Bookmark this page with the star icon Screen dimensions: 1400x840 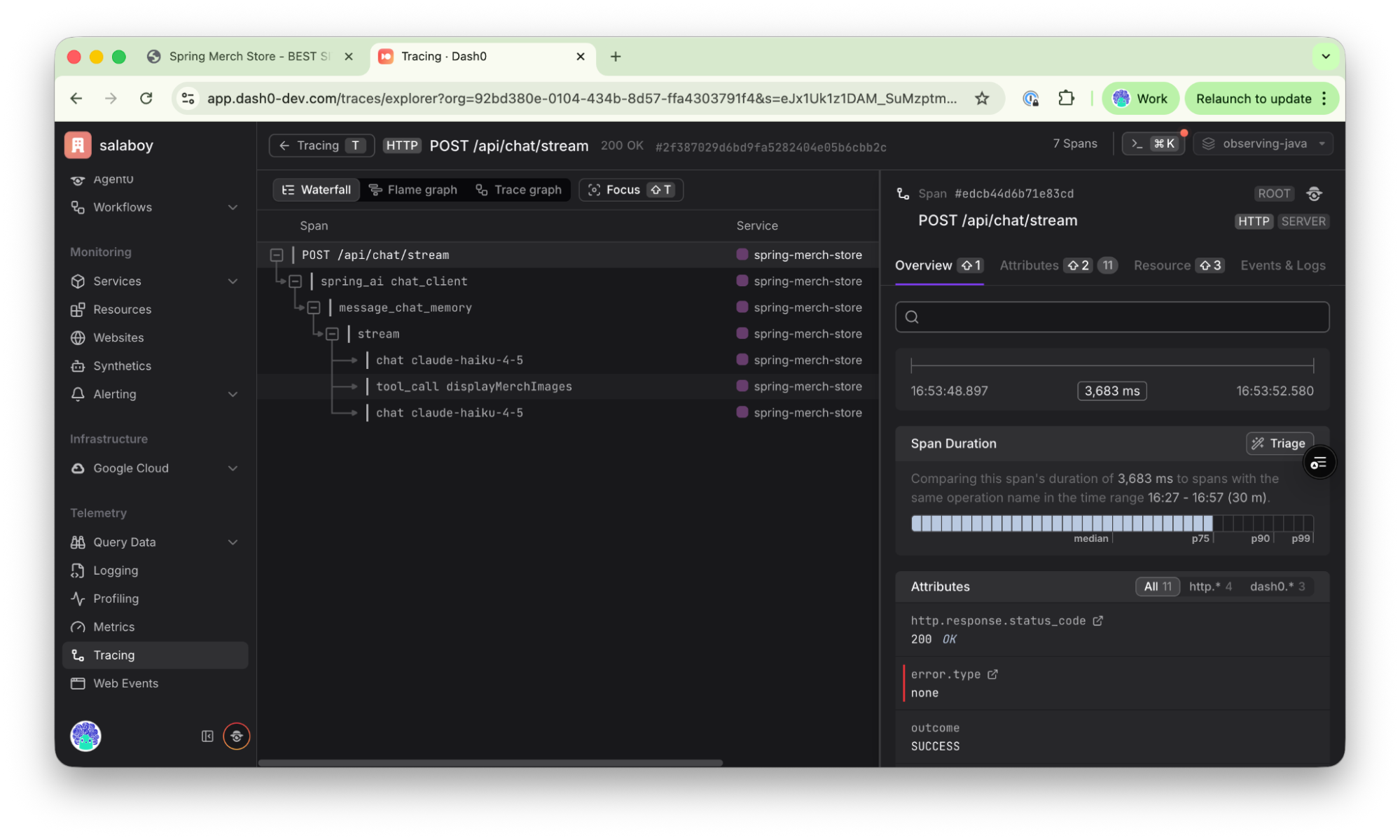[982, 99]
